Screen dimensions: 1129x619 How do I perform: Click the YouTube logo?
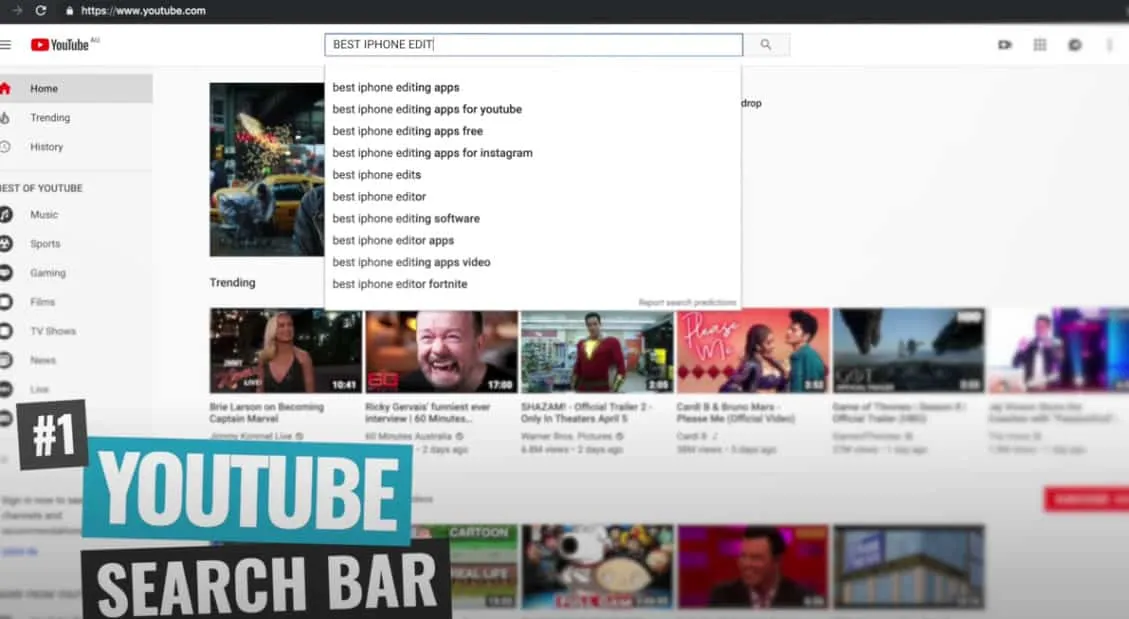[60, 45]
